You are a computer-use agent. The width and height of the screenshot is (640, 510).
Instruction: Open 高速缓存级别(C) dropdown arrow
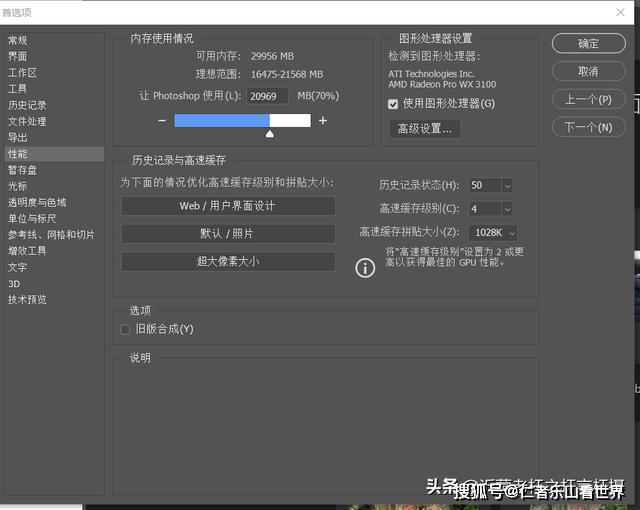tap(507, 209)
